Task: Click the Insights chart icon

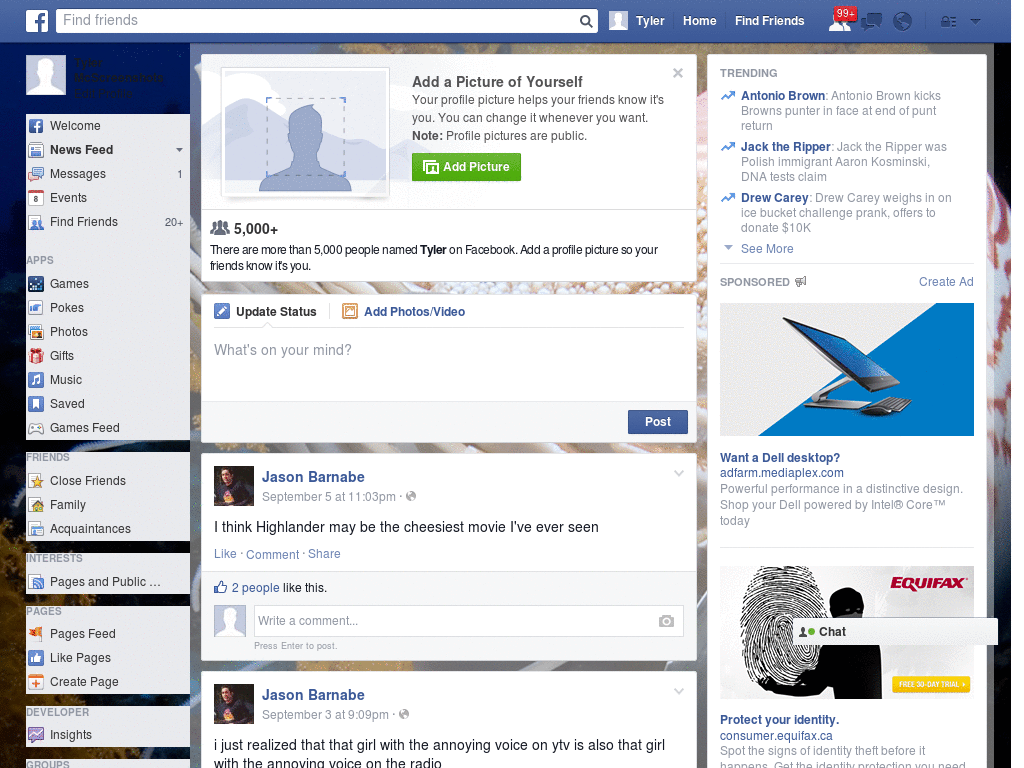Action: [x=36, y=735]
